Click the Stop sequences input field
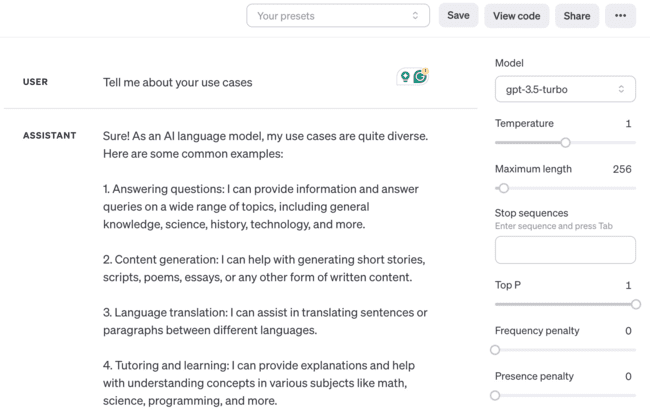Screen dimensions: 650x419 pyautogui.click(x=565, y=250)
